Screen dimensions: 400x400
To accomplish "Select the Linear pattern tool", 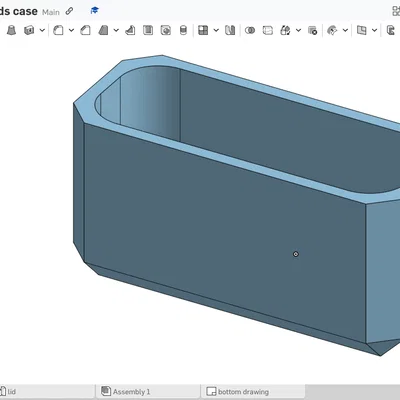I will click(x=203, y=30).
